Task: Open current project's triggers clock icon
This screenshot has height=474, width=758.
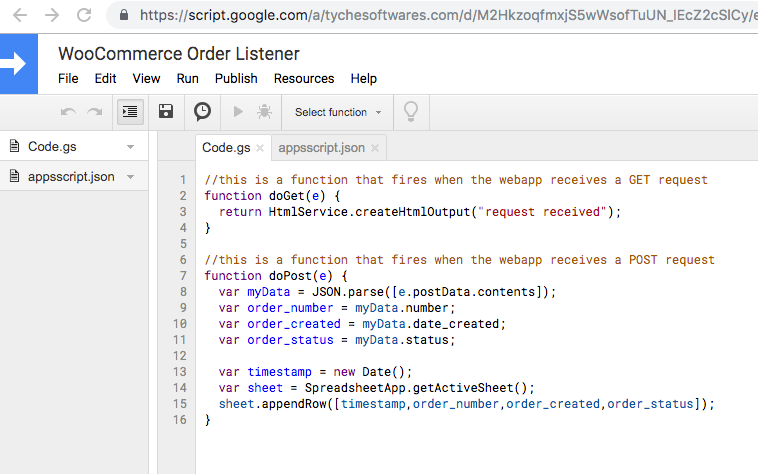Action: [202, 112]
